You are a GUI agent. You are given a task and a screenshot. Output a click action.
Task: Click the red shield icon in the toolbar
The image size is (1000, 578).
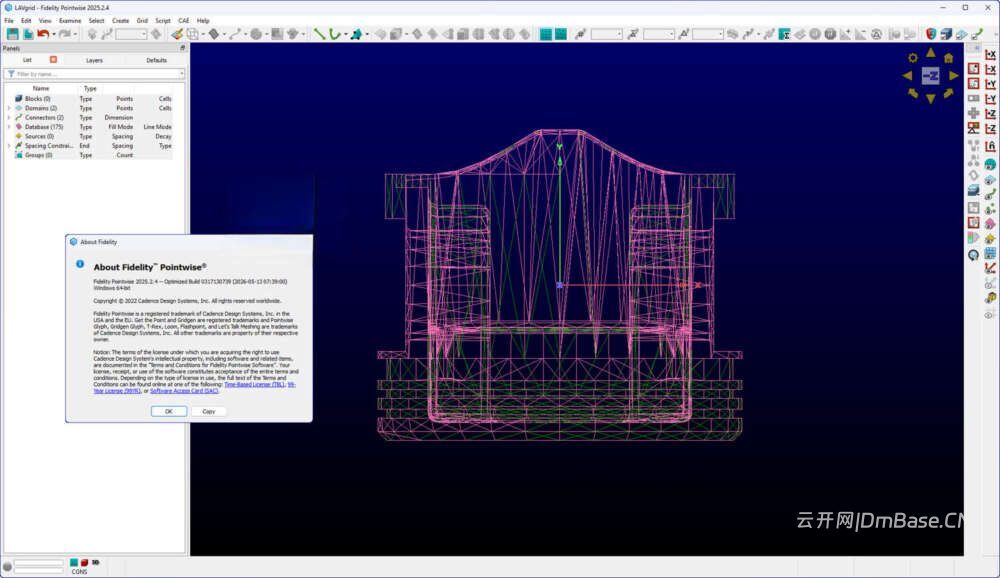[931, 34]
